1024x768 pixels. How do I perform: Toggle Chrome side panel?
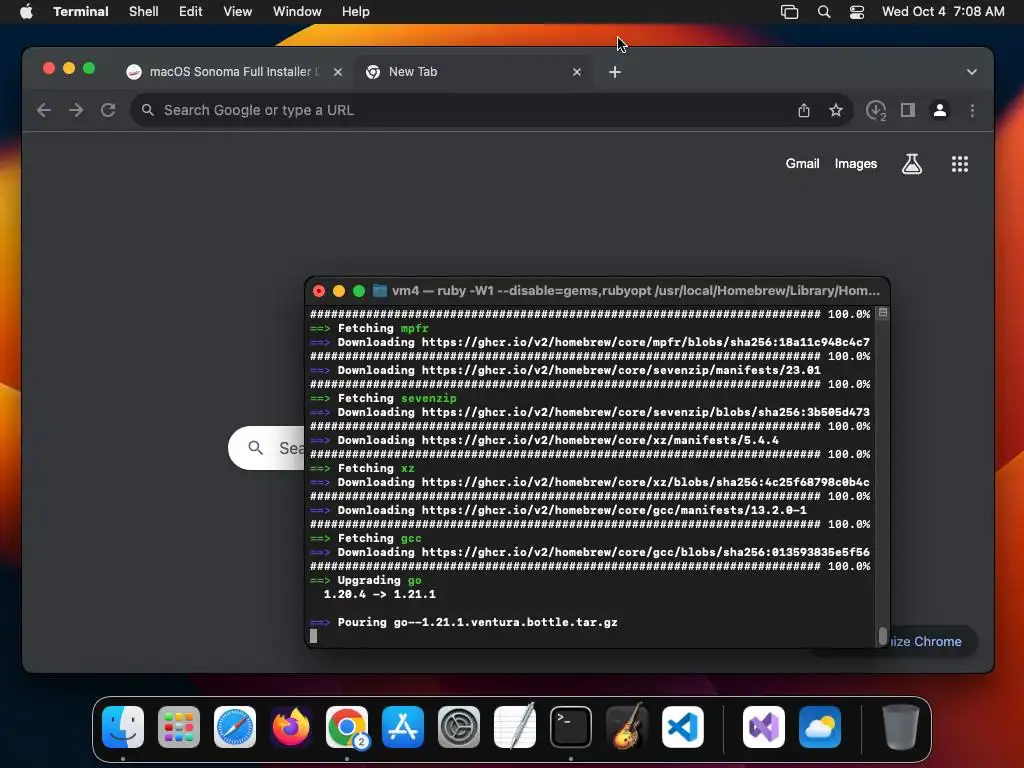(x=908, y=110)
